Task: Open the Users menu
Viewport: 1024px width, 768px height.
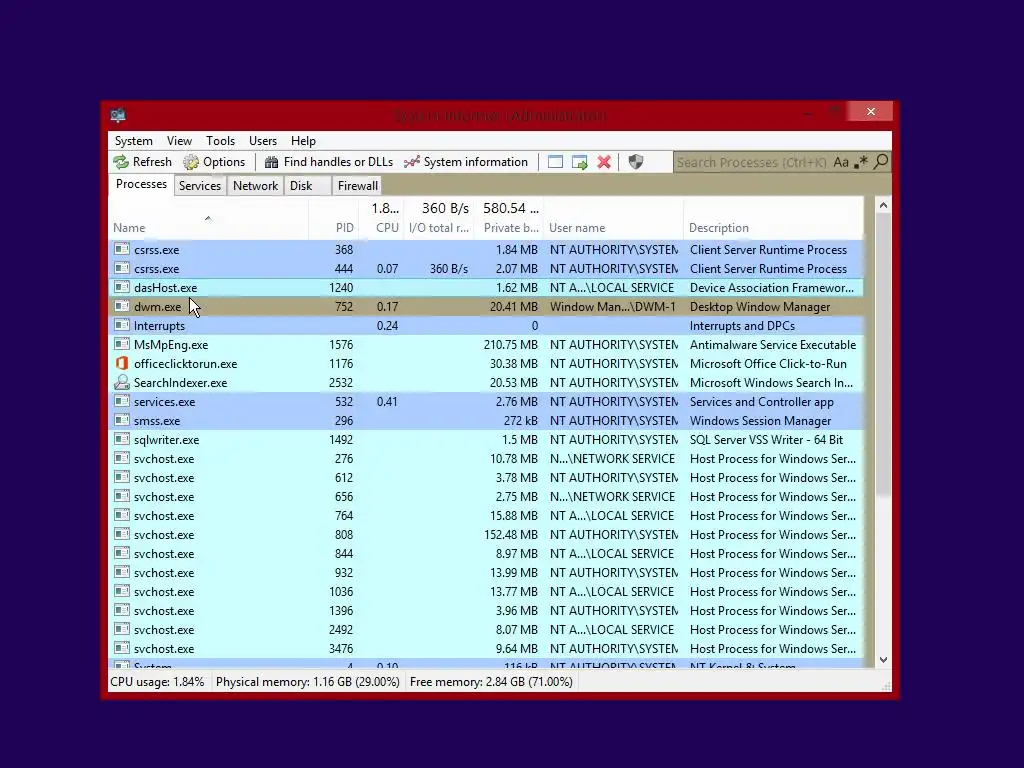Action: pyautogui.click(x=263, y=141)
